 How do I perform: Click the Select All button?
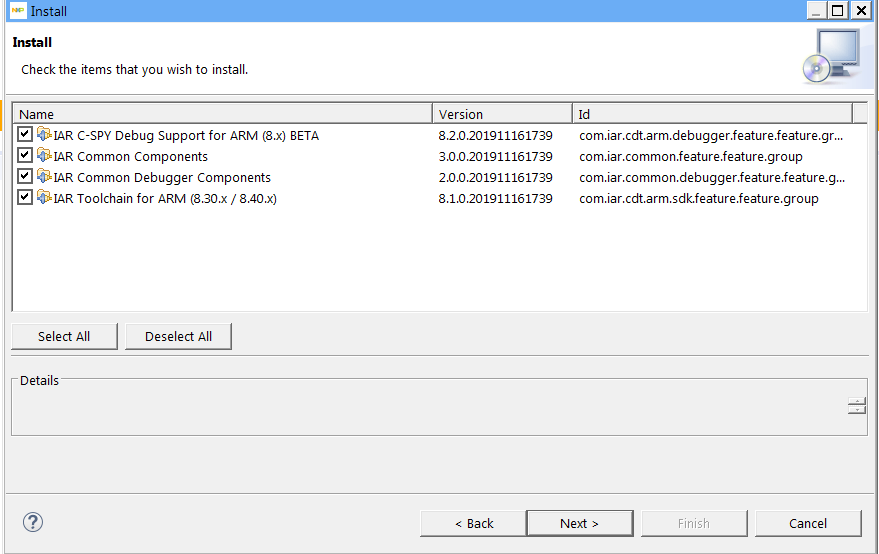(64, 336)
